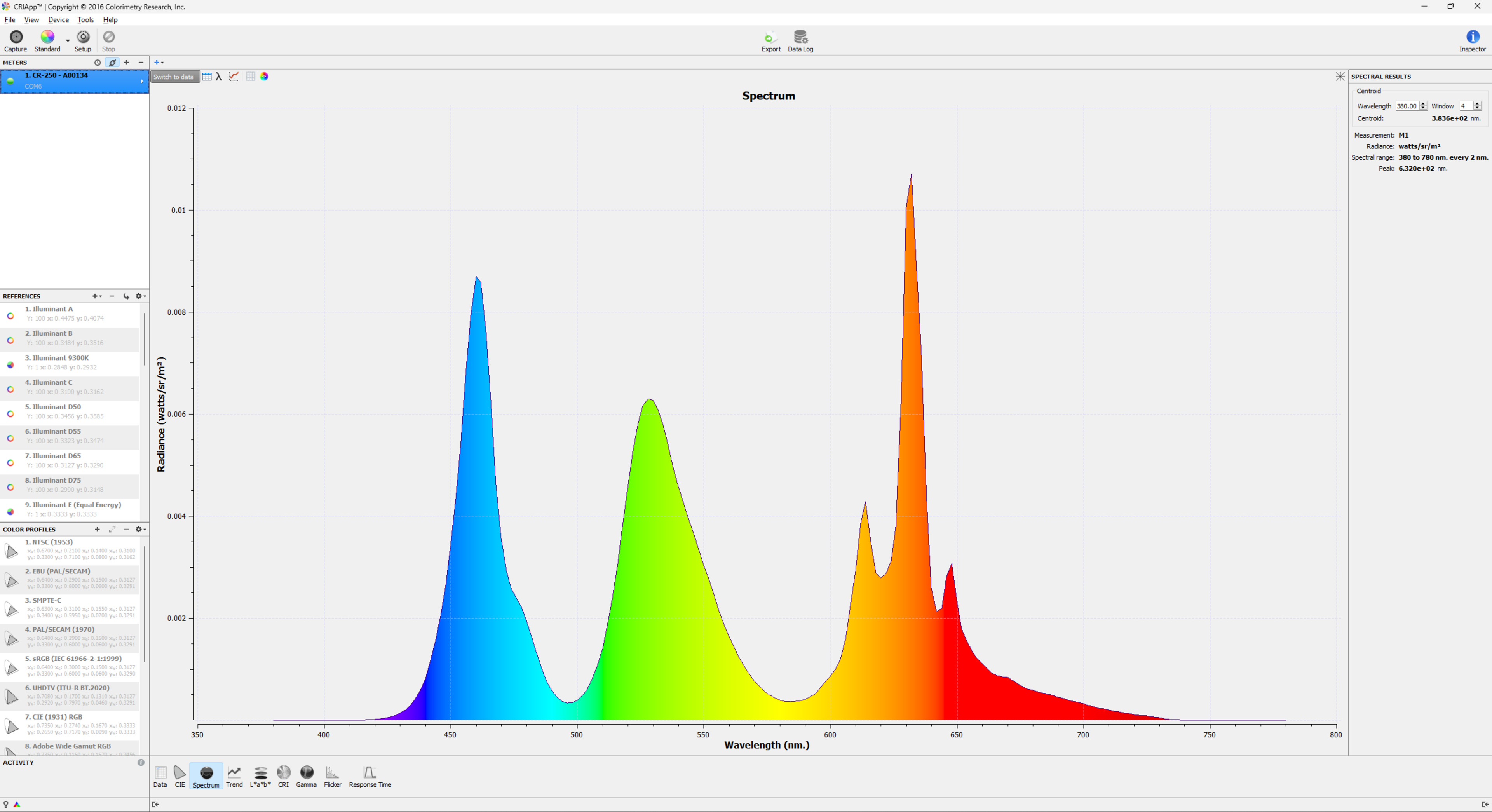Open the Response Time view icon
Image resolution: width=1492 pixels, height=812 pixels.
point(370,773)
